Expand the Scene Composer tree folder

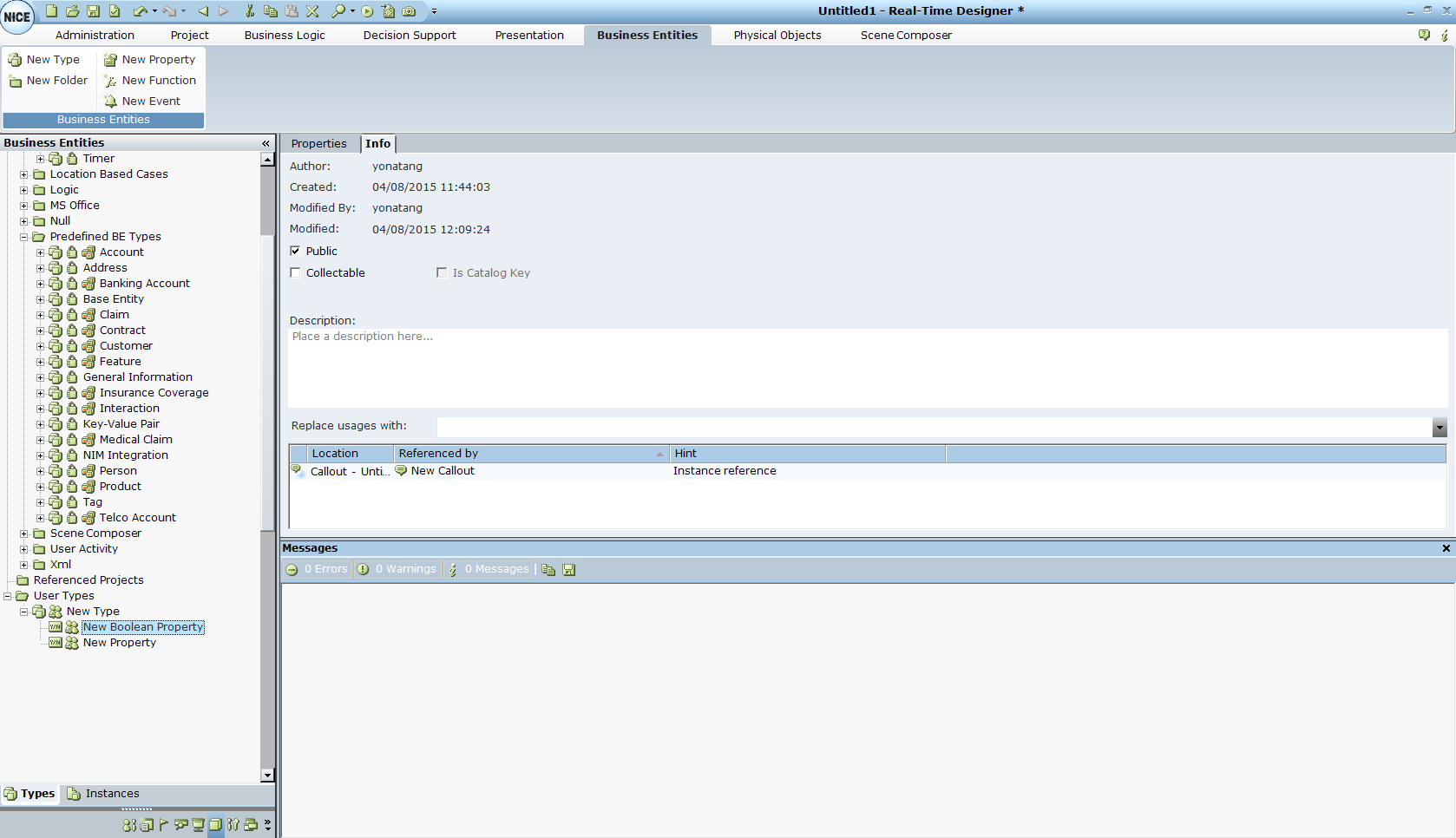pyautogui.click(x=24, y=534)
